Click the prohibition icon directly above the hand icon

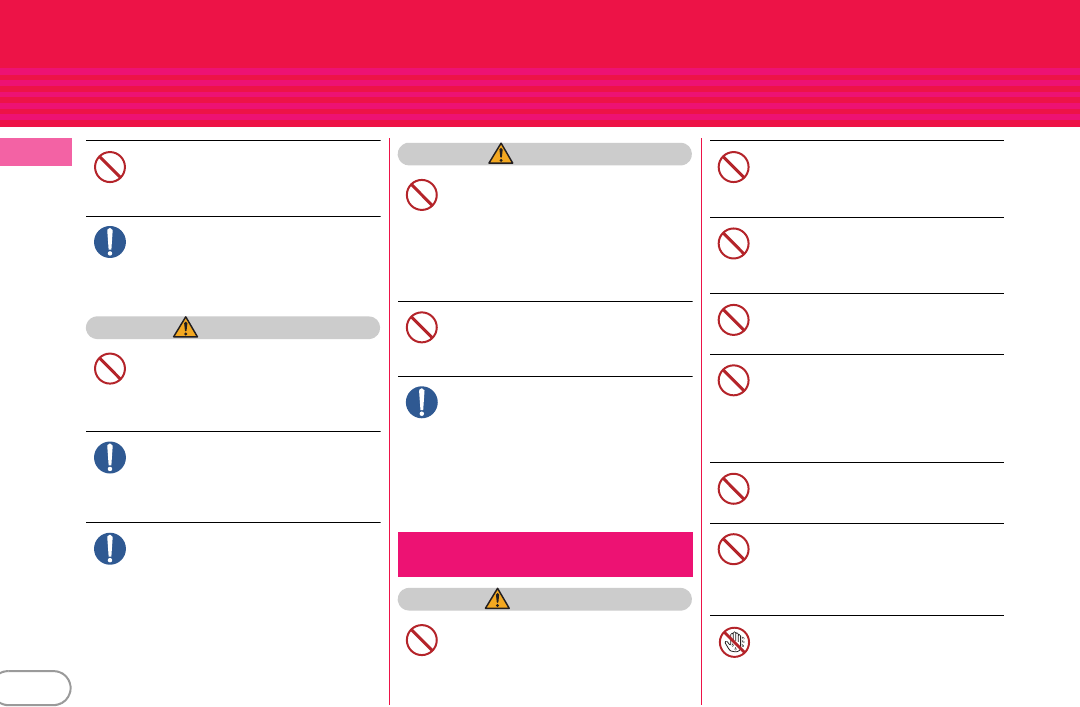(x=734, y=549)
